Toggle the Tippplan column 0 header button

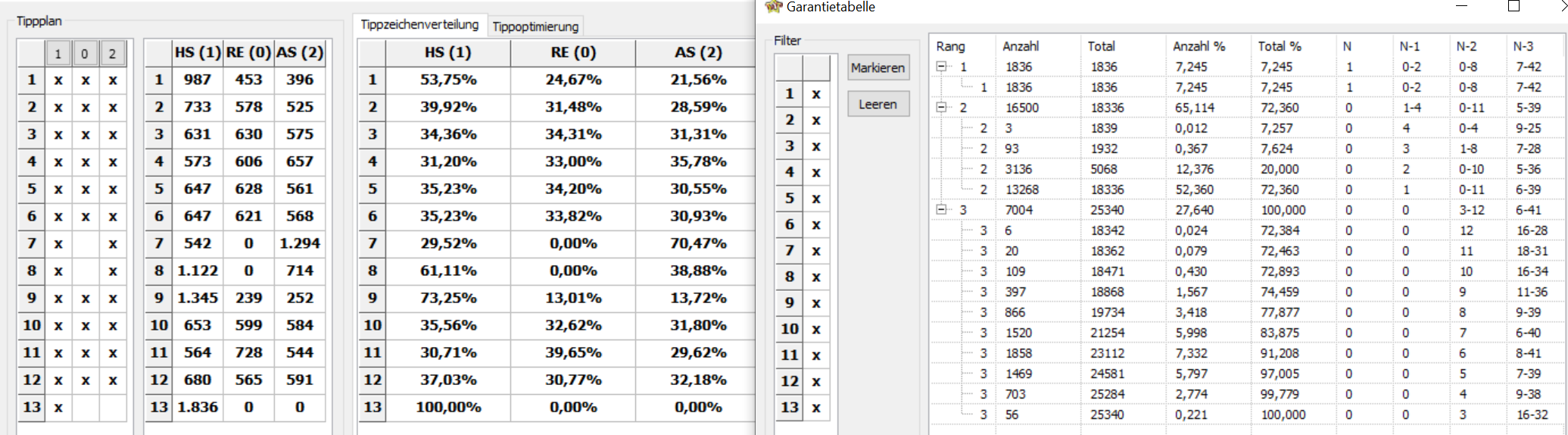[x=85, y=54]
